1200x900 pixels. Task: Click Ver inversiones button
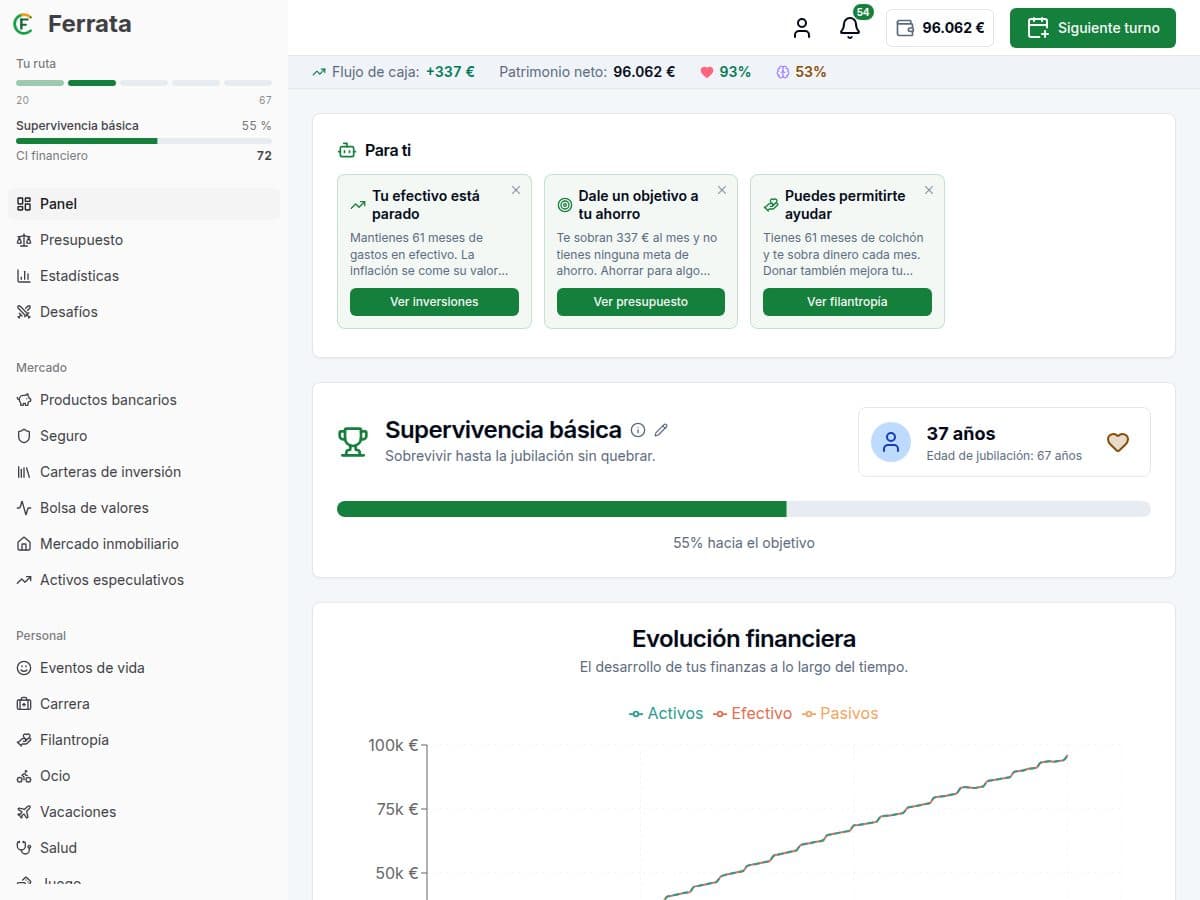[434, 302]
